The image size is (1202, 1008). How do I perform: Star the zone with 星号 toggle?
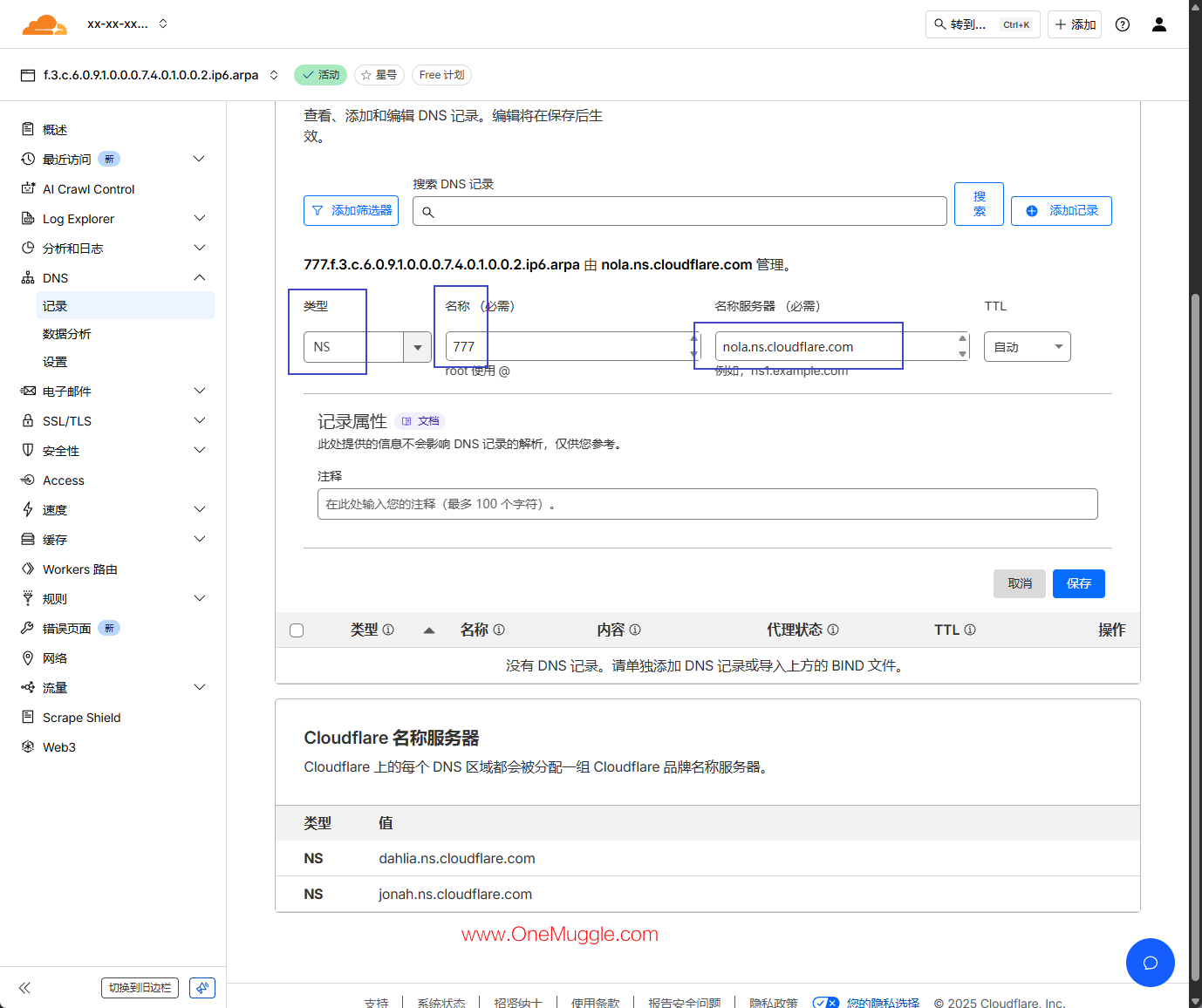pos(379,75)
